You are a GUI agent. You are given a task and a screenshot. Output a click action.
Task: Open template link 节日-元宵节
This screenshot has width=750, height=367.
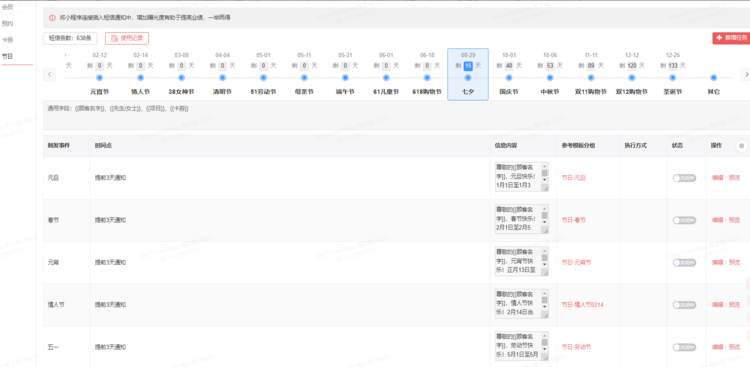[x=576, y=262]
